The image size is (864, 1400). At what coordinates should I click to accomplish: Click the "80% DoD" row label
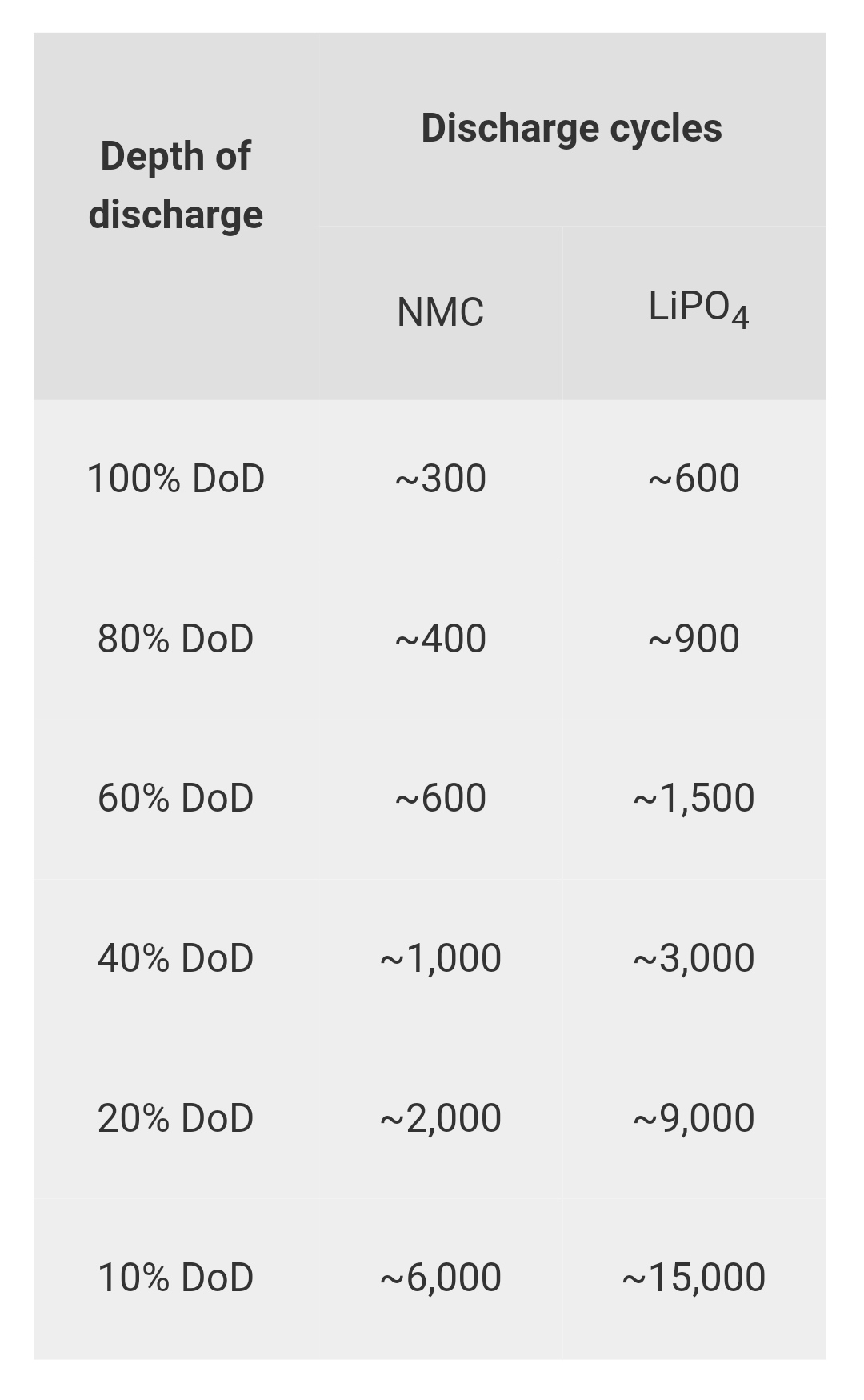click(175, 639)
